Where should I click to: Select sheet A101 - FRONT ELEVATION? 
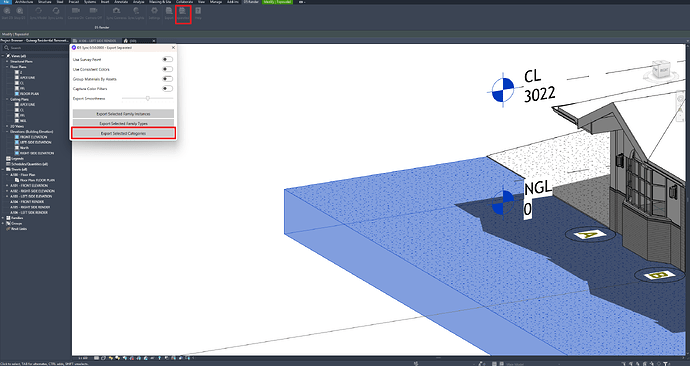click(x=29, y=185)
